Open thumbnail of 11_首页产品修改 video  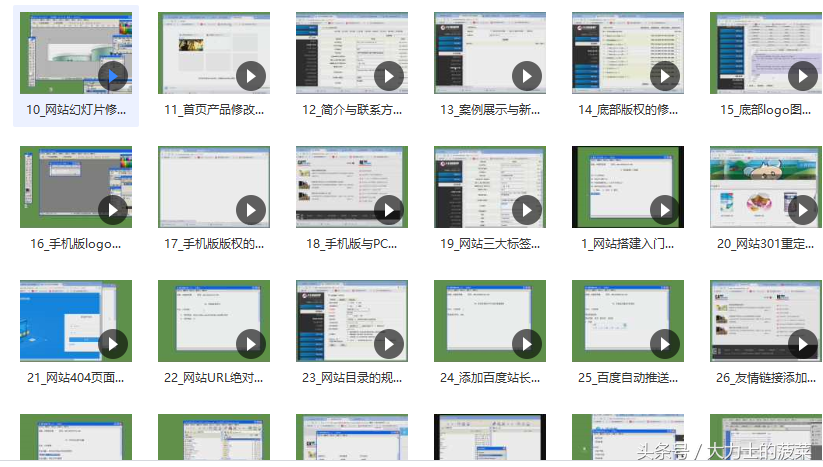214,53
